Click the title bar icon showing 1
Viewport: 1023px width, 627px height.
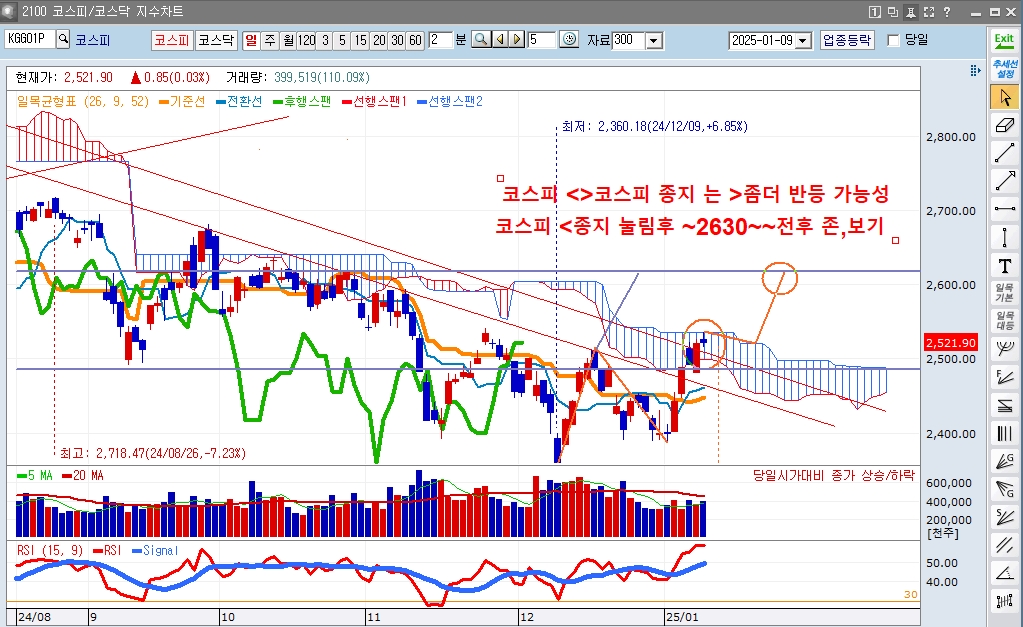875,12
